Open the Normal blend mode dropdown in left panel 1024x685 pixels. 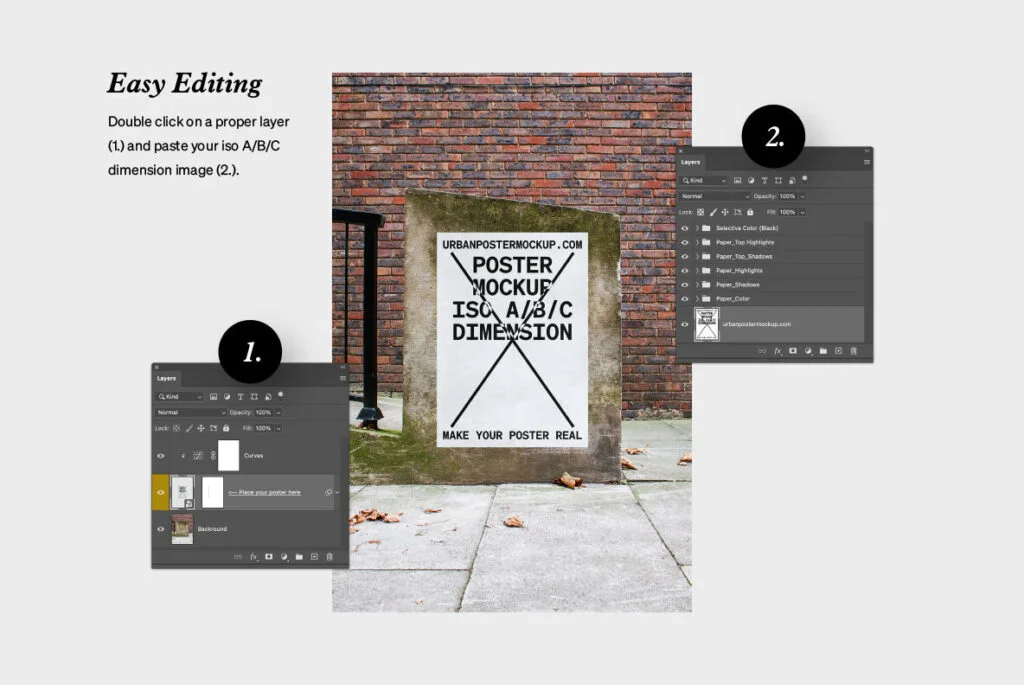coord(191,412)
